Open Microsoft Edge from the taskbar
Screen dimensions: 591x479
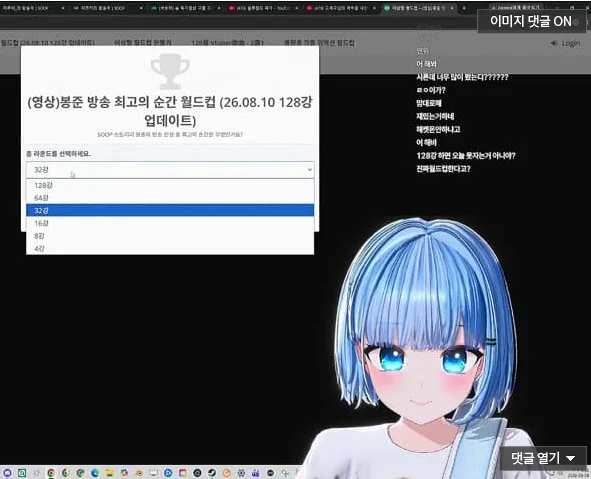coord(95,473)
